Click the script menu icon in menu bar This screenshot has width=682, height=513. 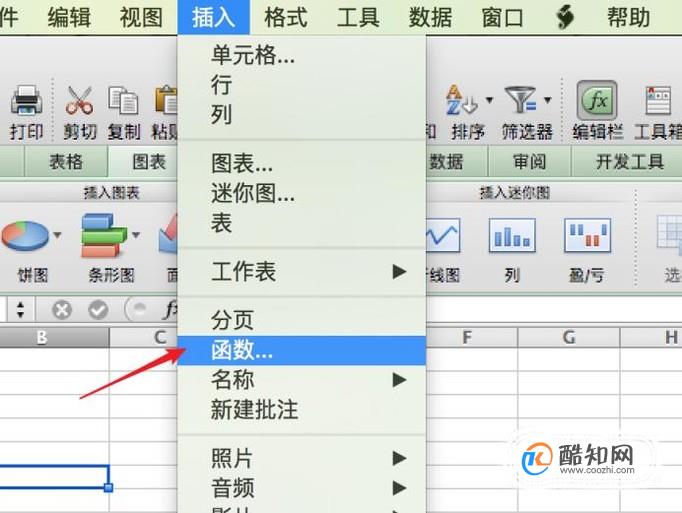[x=565, y=17]
